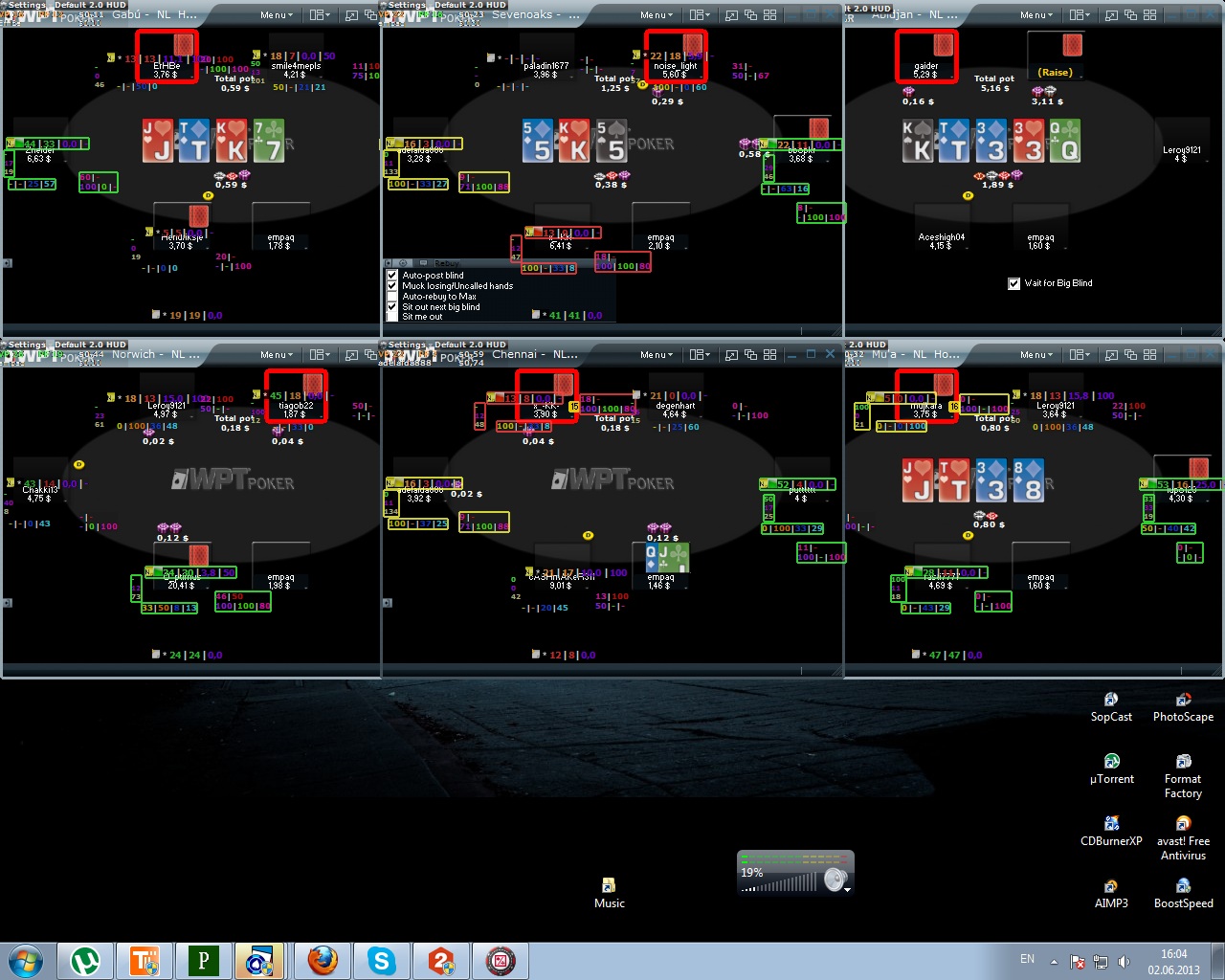The height and width of the screenshot is (980, 1225).
Task: Open Format Factory desktop shortcut
Action: (1183, 776)
